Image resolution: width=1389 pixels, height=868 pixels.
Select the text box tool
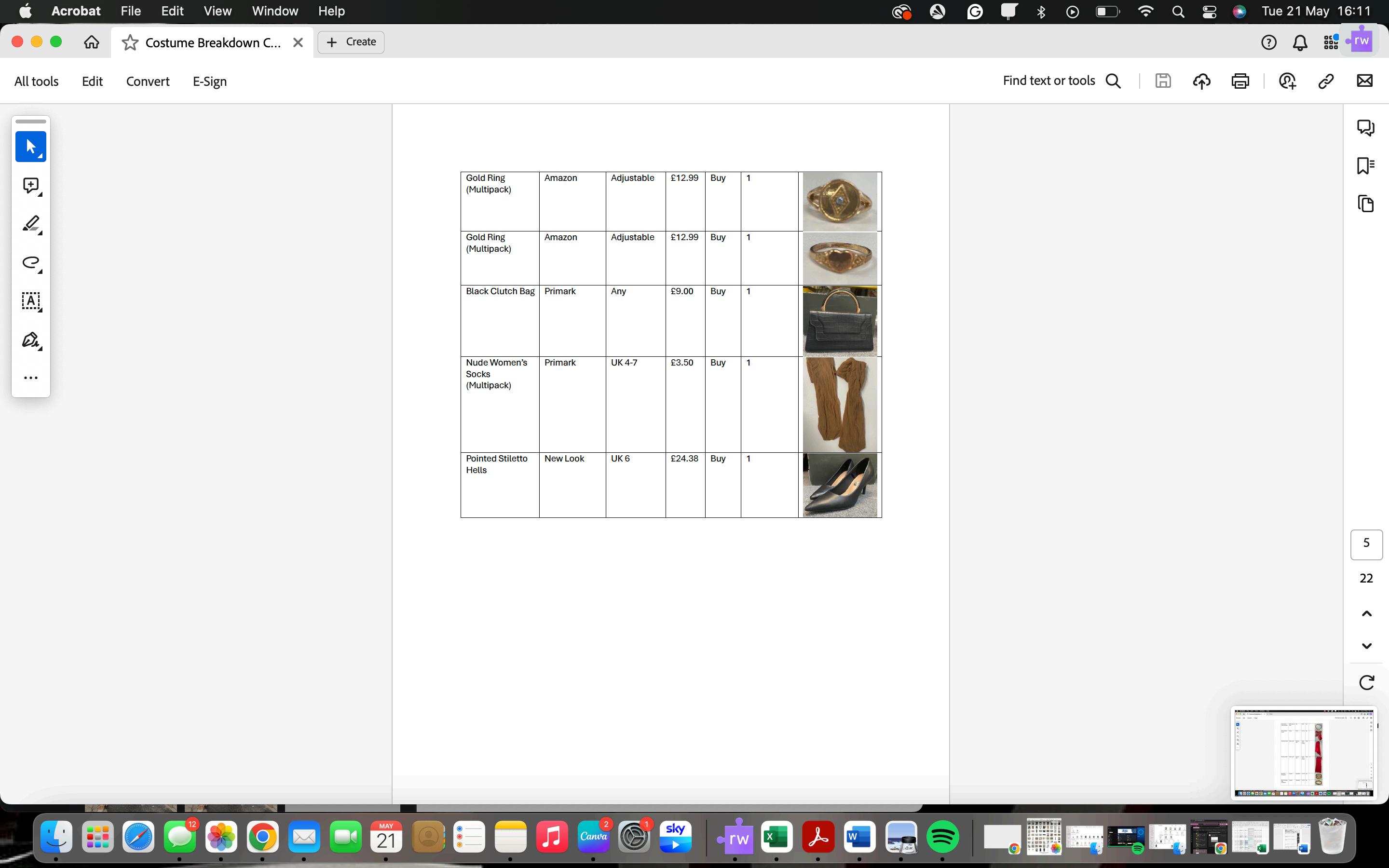(30, 301)
